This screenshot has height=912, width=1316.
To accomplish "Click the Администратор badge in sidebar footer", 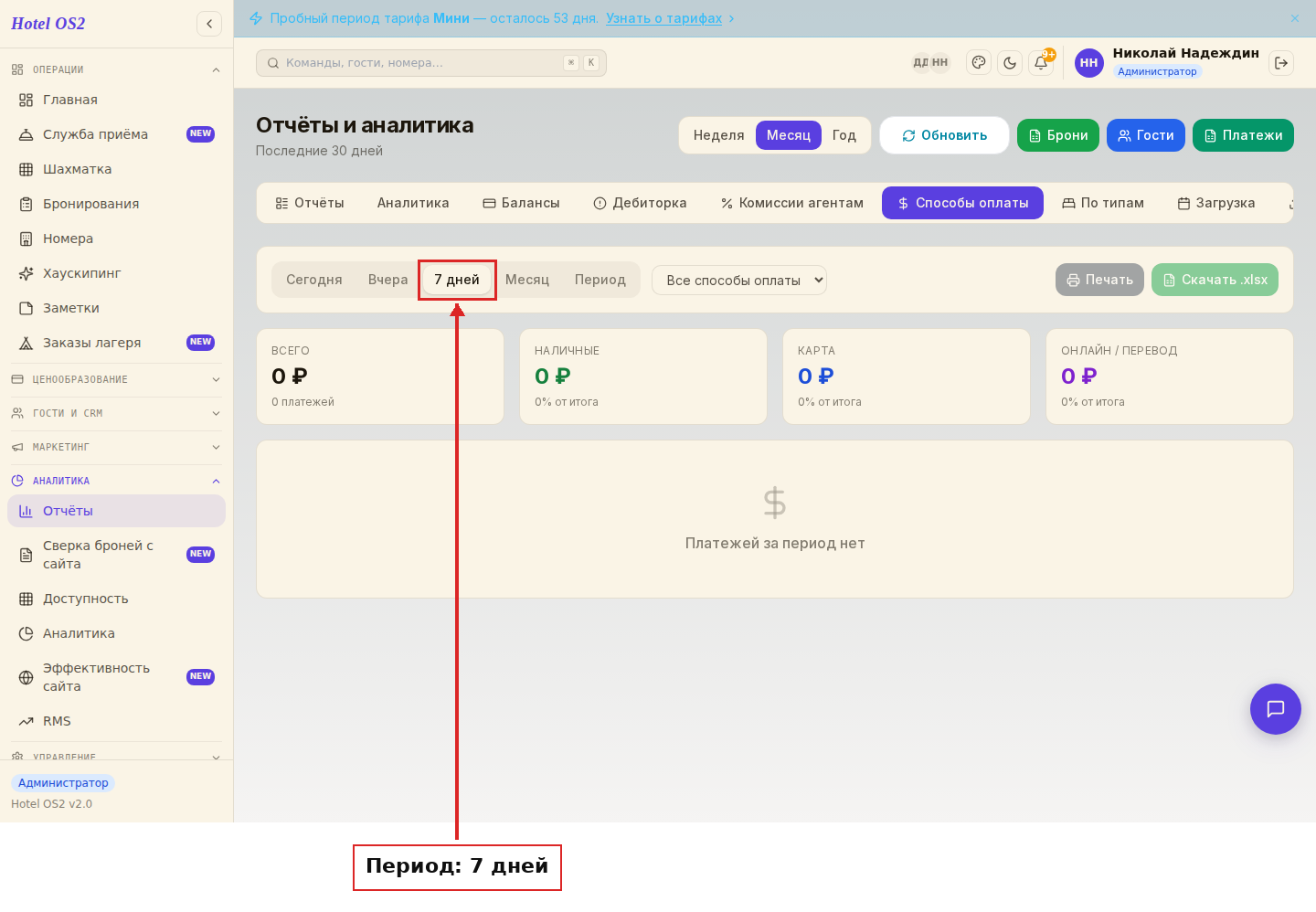I will pos(63,783).
